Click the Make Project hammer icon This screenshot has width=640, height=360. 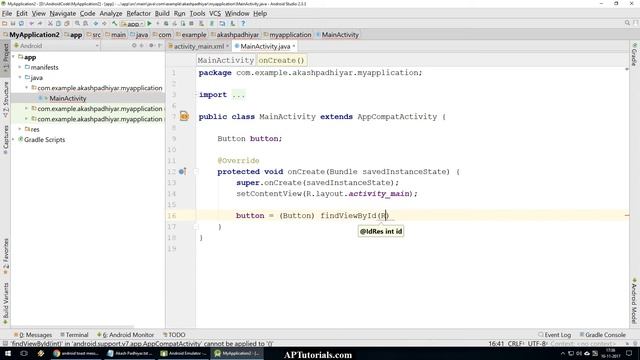(115, 24)
